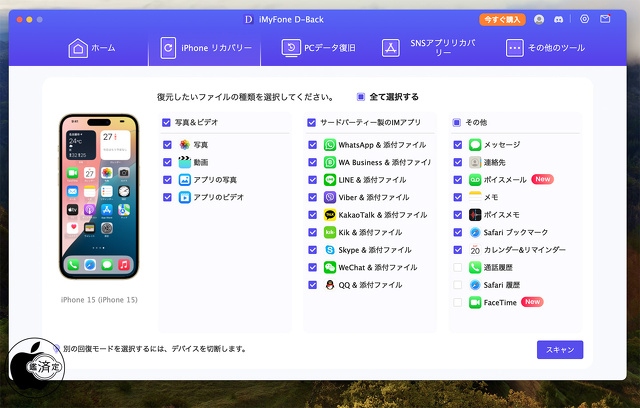Toggle 全て選択する checkbox
The height and width of the screenshot is (408, 640).
coord(360,97)
